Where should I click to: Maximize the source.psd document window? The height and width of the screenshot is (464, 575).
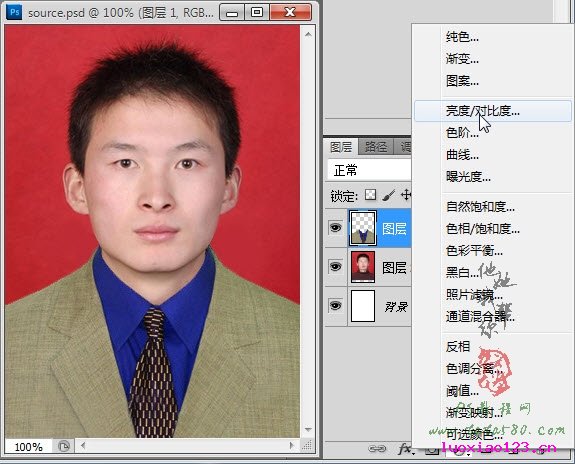(256, 12)
